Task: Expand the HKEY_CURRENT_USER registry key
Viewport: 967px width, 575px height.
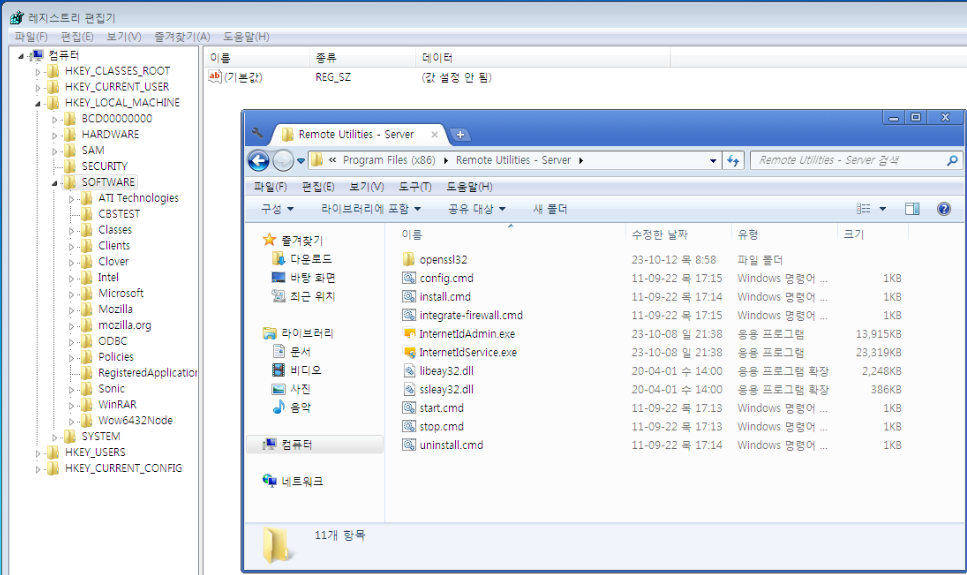Action: 39,87
